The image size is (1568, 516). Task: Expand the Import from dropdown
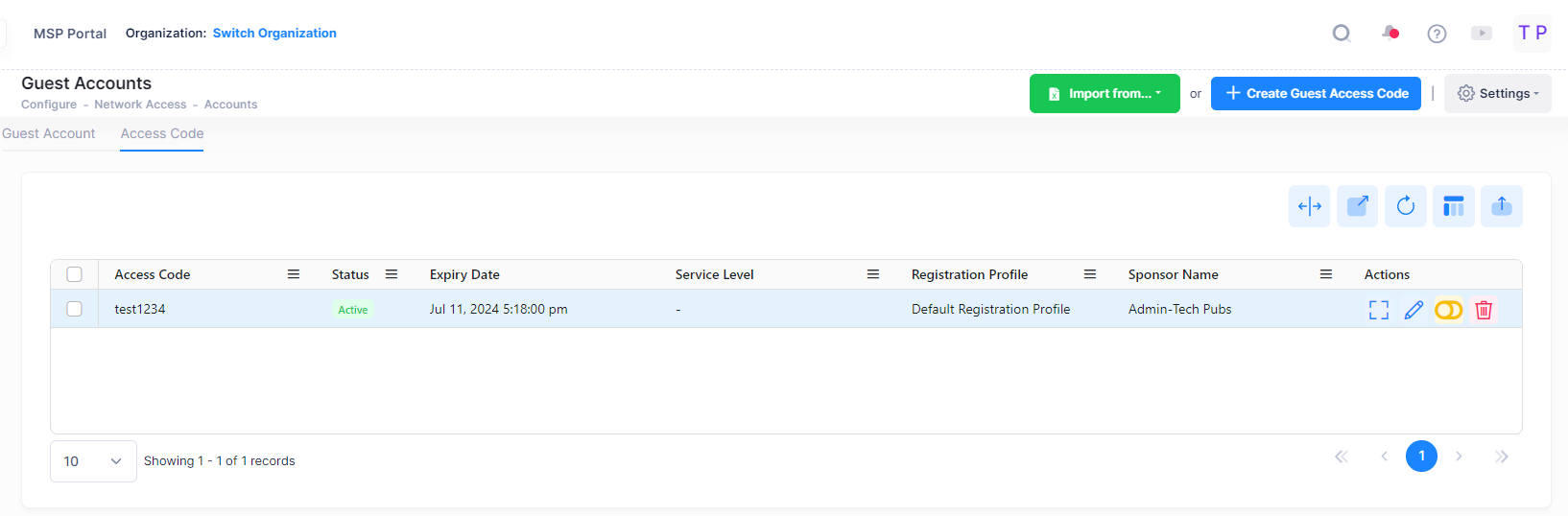point(1105,94)
